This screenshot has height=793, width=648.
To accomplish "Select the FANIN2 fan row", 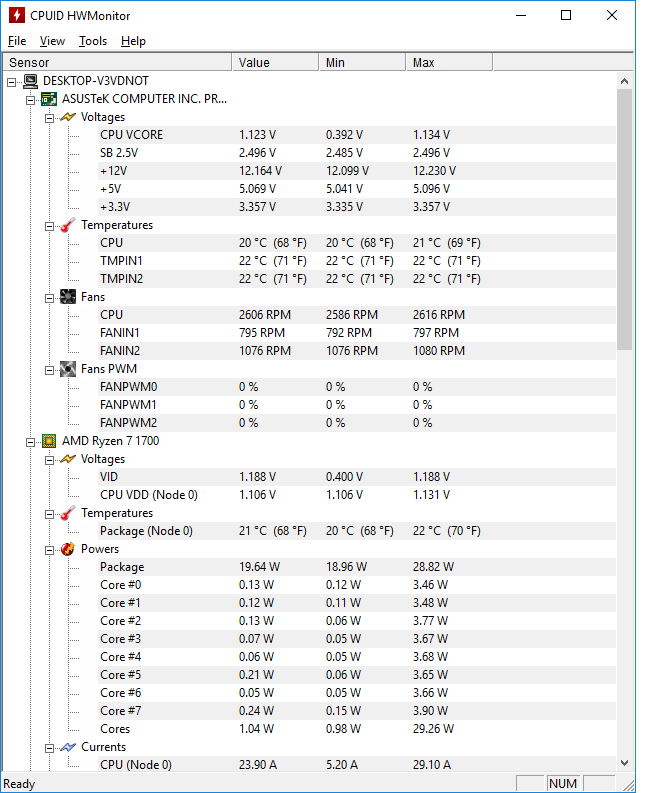I will tap(357, 351).
